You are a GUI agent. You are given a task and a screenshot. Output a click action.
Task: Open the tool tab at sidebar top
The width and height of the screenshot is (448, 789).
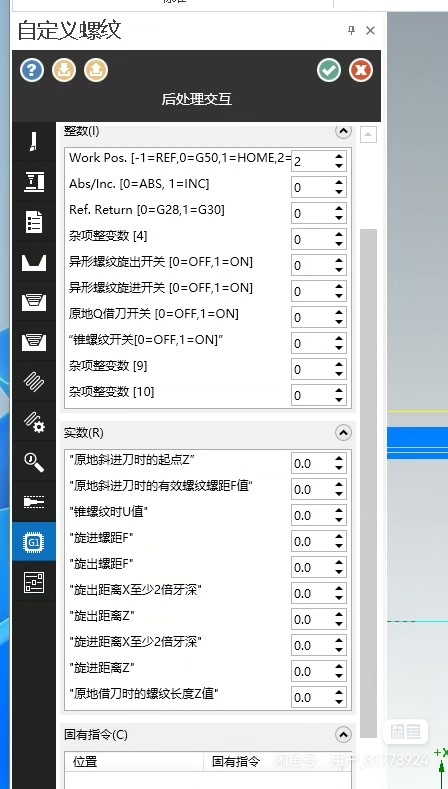coord(34,141)
